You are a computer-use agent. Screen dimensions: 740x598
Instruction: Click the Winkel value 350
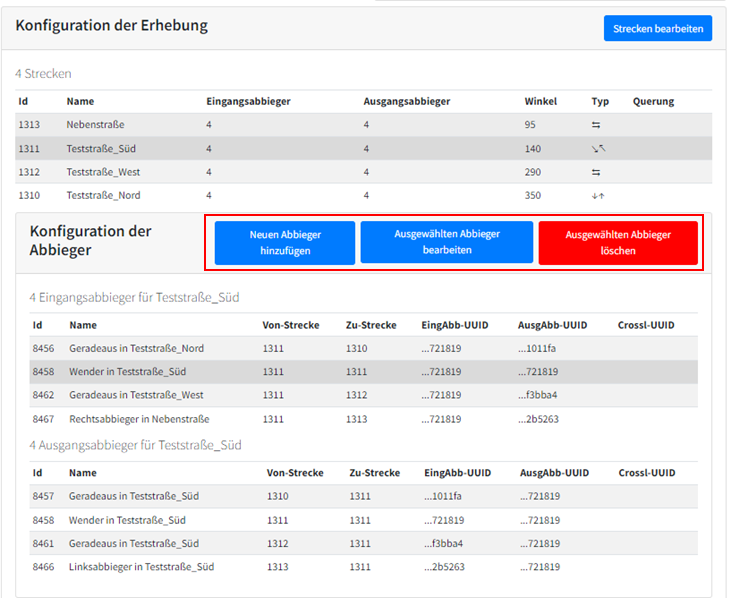pyautogui.click(x=532, y=195)
